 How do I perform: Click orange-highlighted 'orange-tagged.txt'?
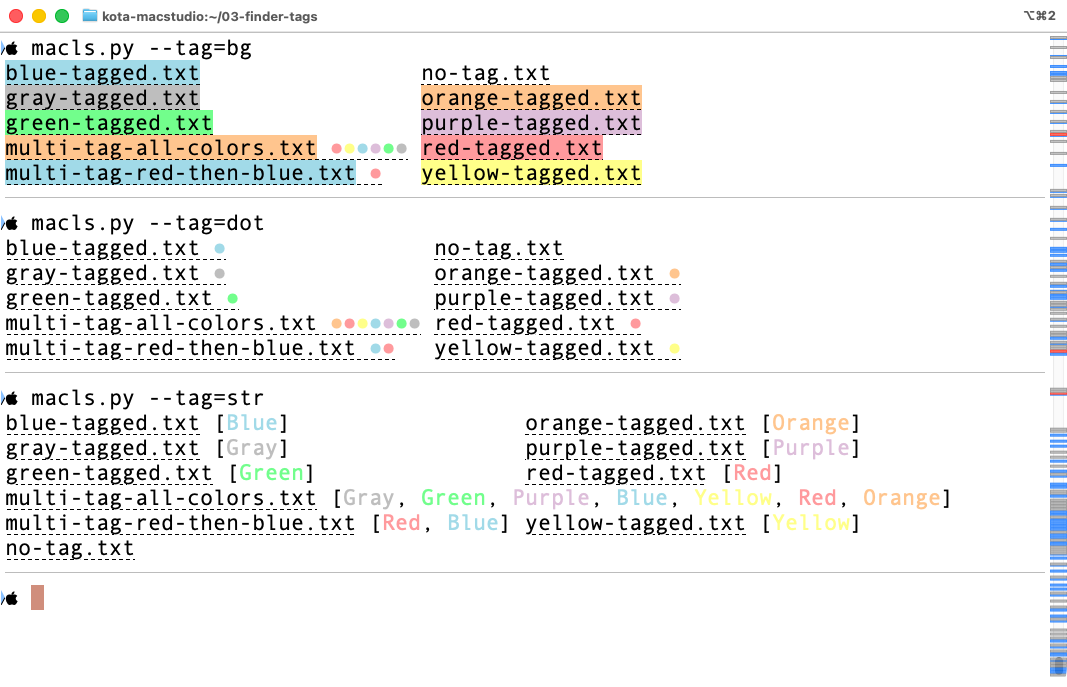click(x=531, y=99)
